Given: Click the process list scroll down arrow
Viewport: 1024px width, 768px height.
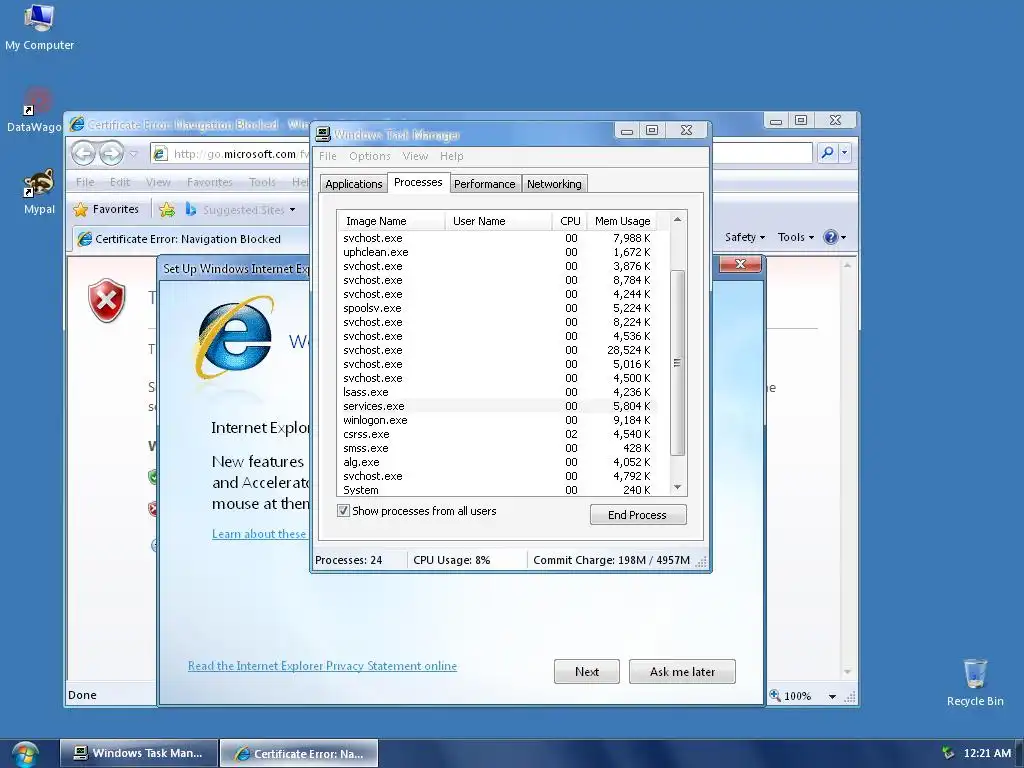Looking at the screenshot, I should pos(677,487).
